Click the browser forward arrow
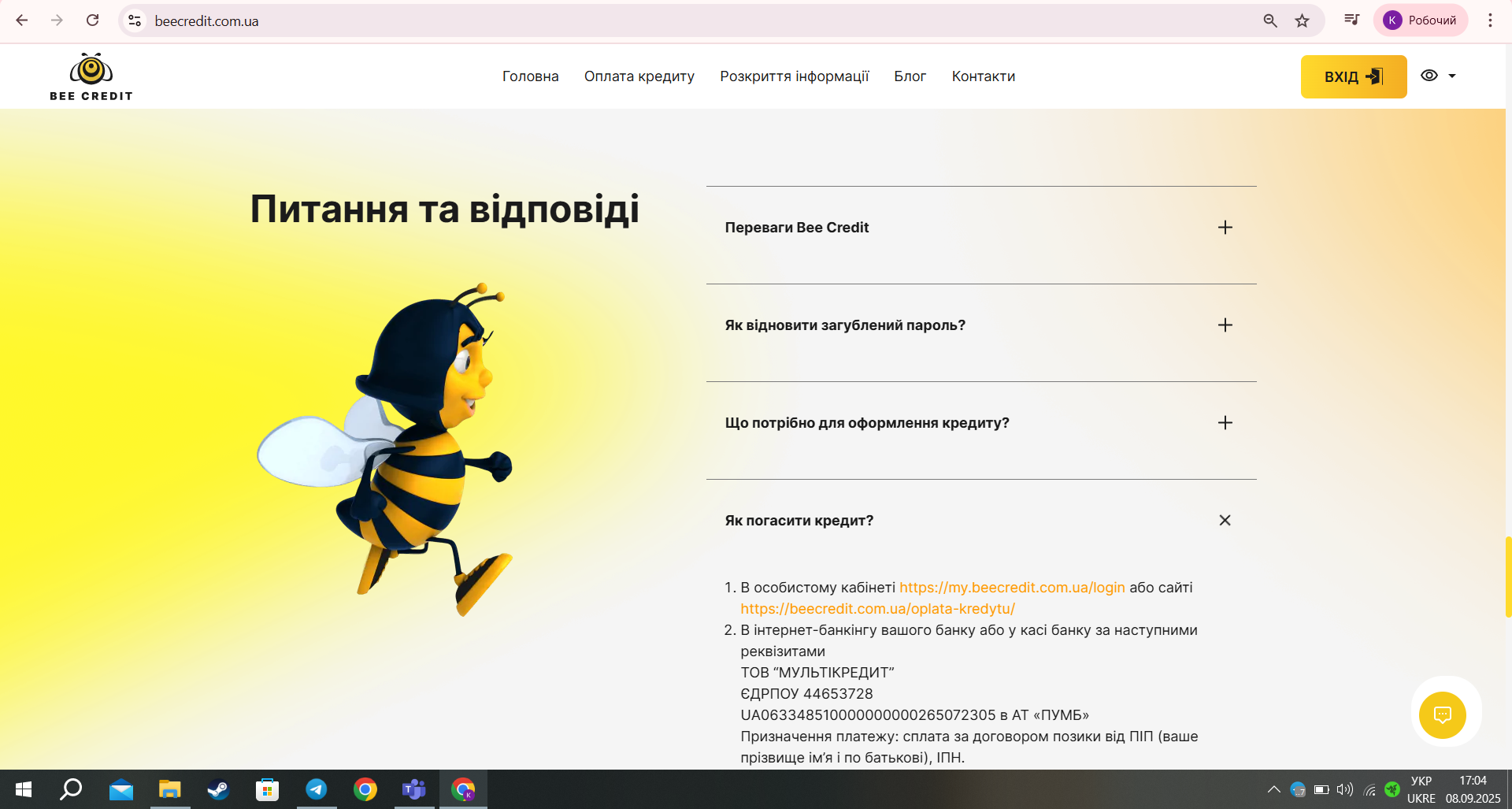The image size is (1512, 809). pos(57,20)
